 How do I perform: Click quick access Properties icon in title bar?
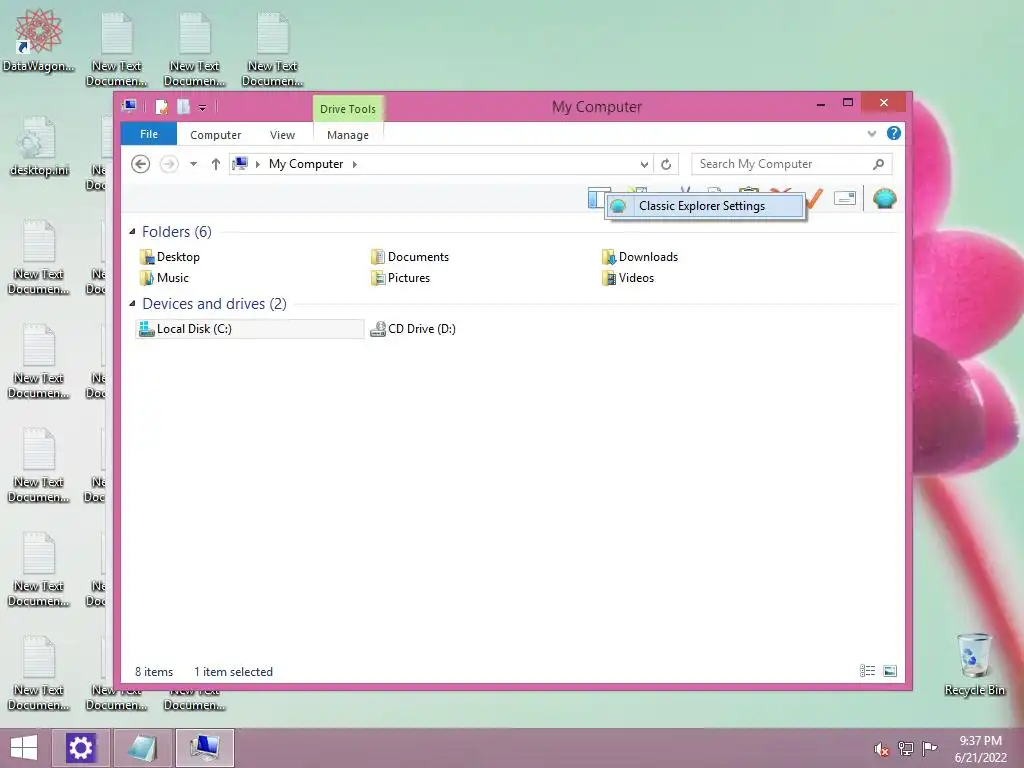click(161, 106)
